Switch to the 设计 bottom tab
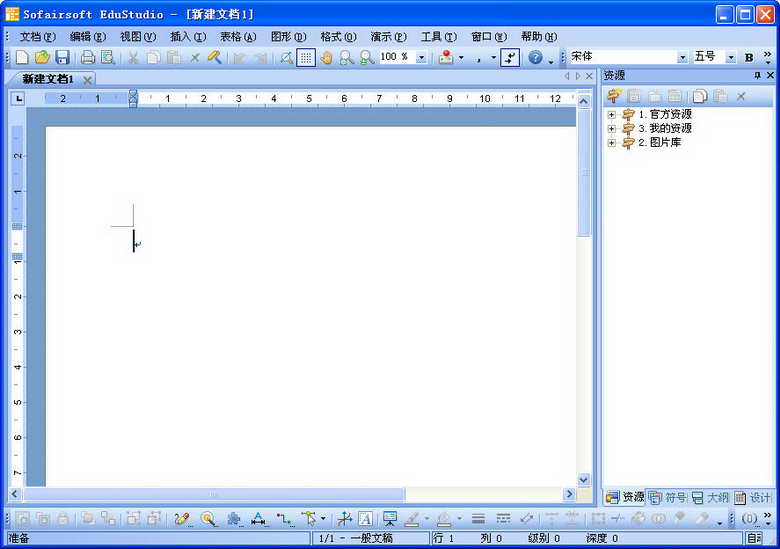The image size is (780, 549). click(753, 497)
